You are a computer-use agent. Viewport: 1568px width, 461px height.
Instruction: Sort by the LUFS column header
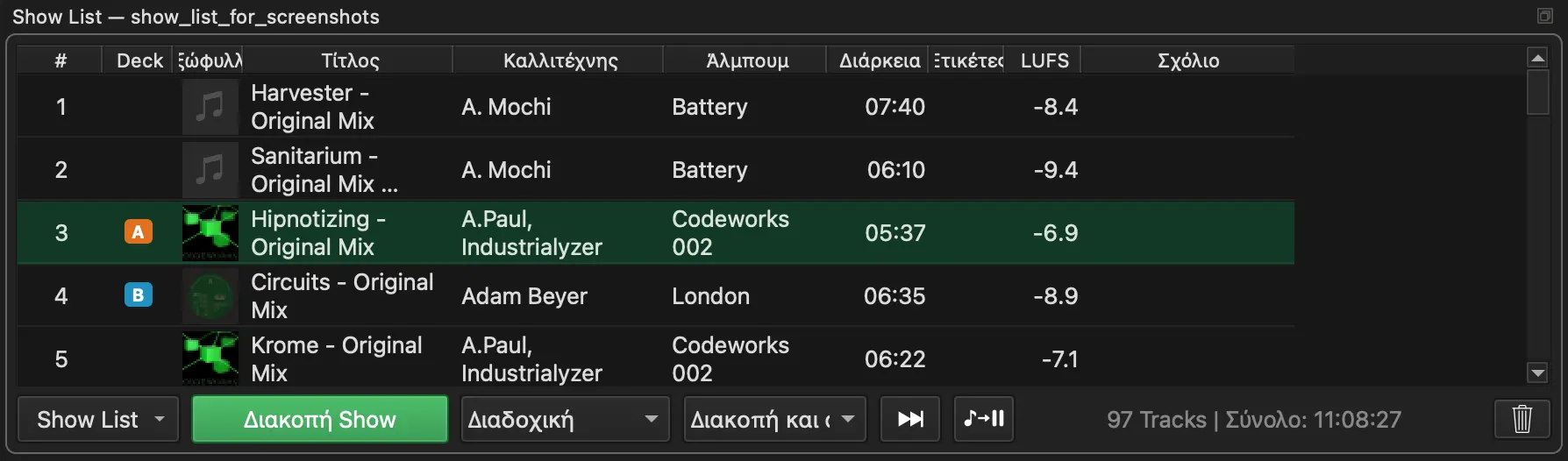click(x=1044, y=60)
